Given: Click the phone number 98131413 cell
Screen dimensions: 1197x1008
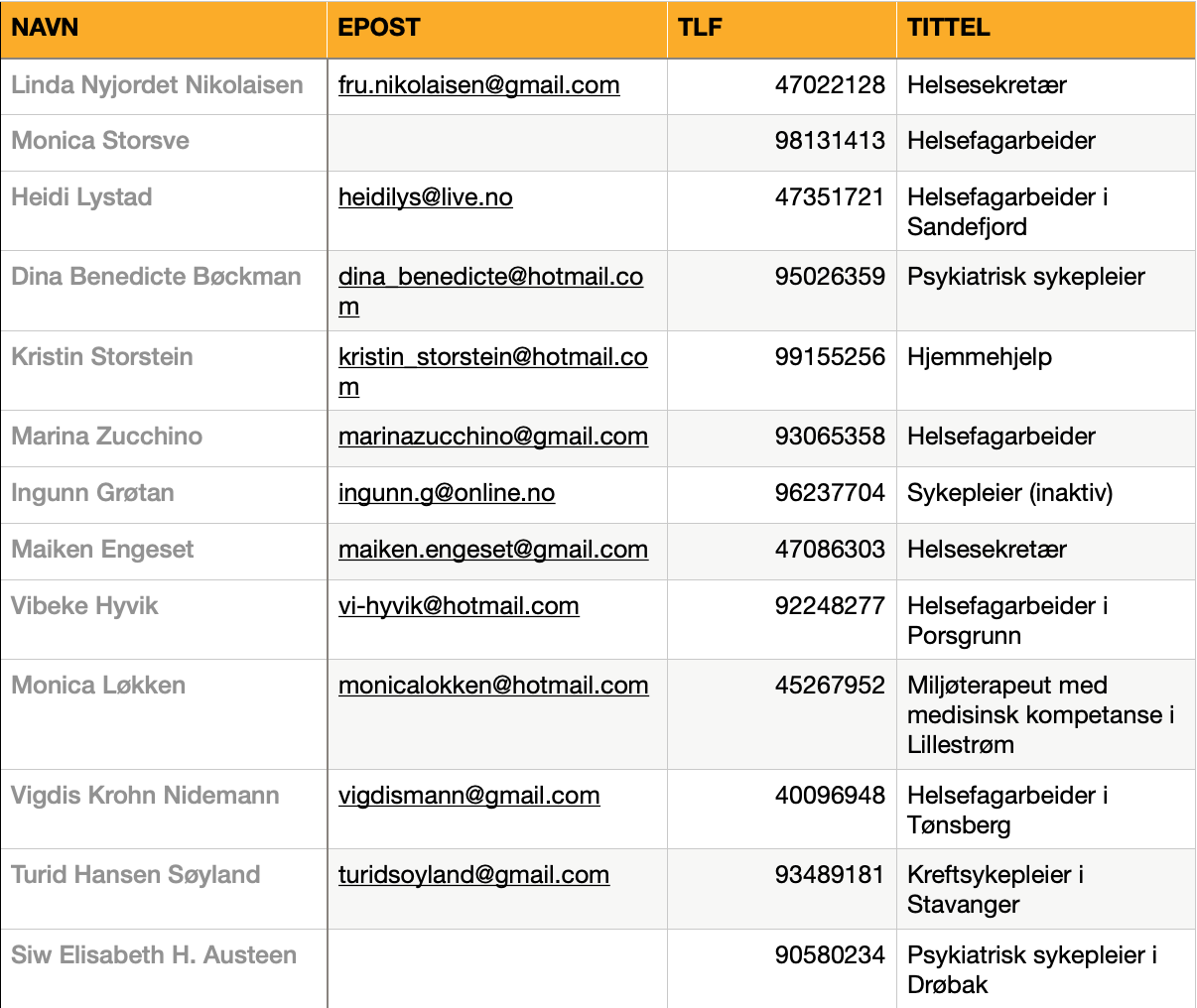Looking at the screenshot, I should pyautogui.click(x=829, y=141).
